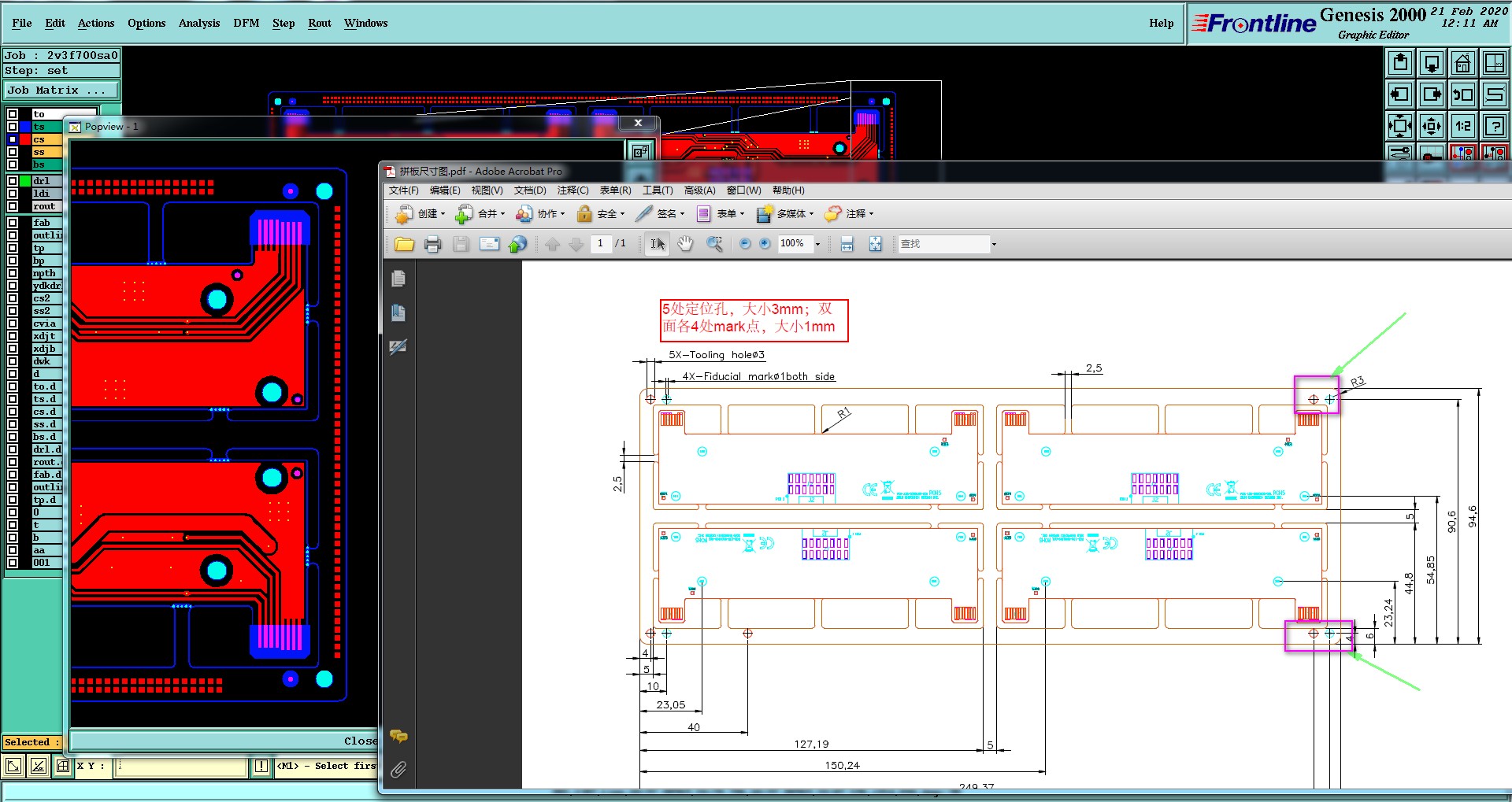Open the DFM menu
The image size is (1512, 802).
[246, 23]
